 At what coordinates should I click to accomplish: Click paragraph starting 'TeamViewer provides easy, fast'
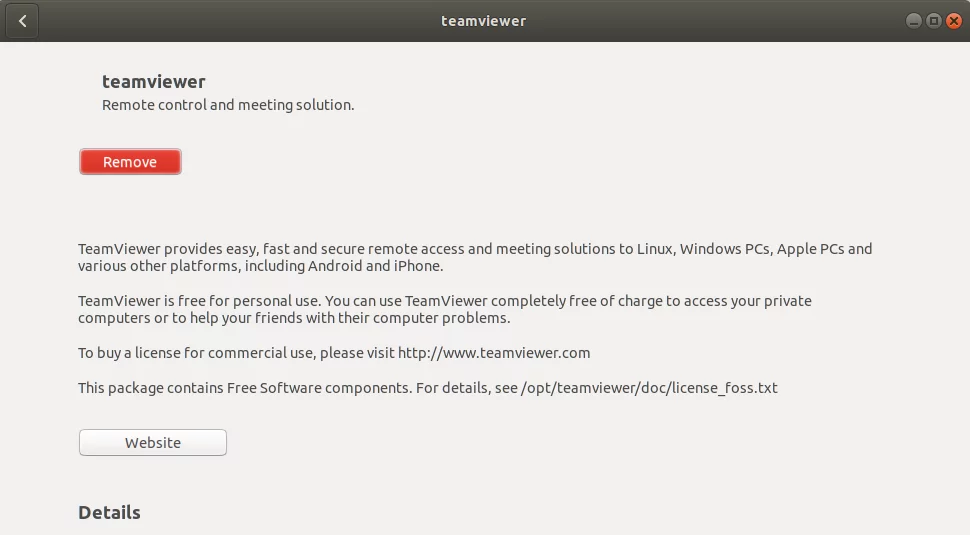[x=475, y=257]
